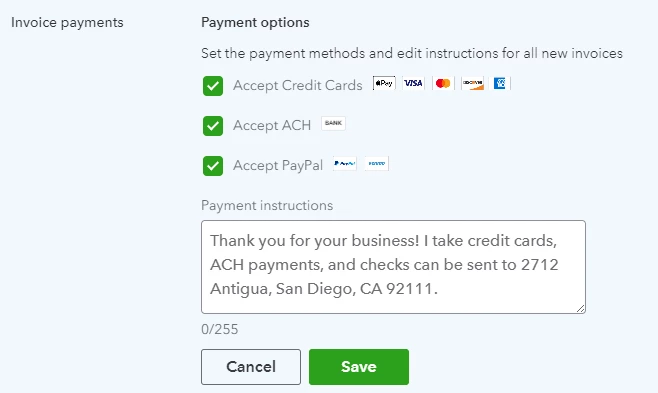Click the Accept Credit Cards label text

pyautogui.click(x=298, y=86)
